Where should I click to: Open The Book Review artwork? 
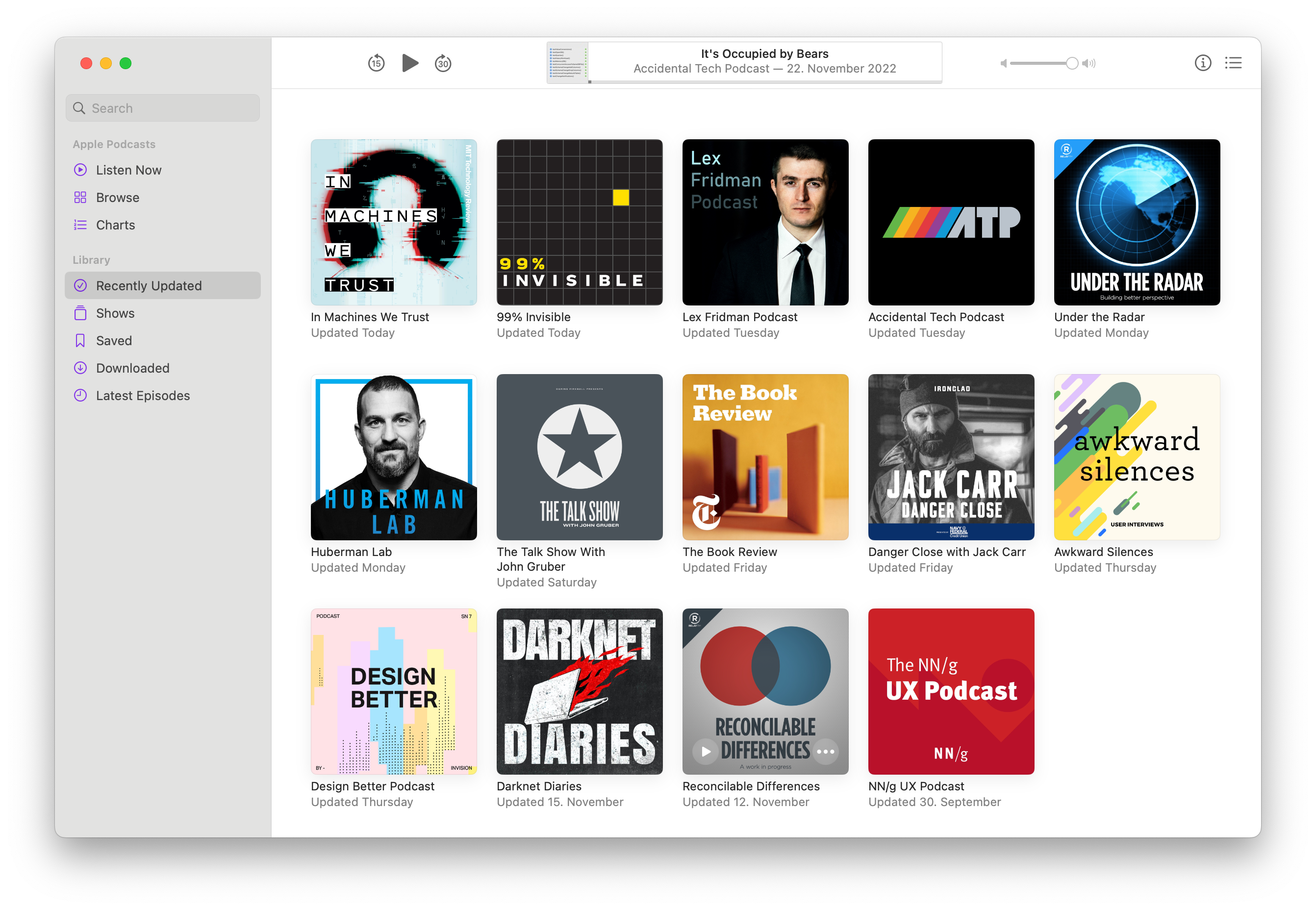[x=765, y=456]
